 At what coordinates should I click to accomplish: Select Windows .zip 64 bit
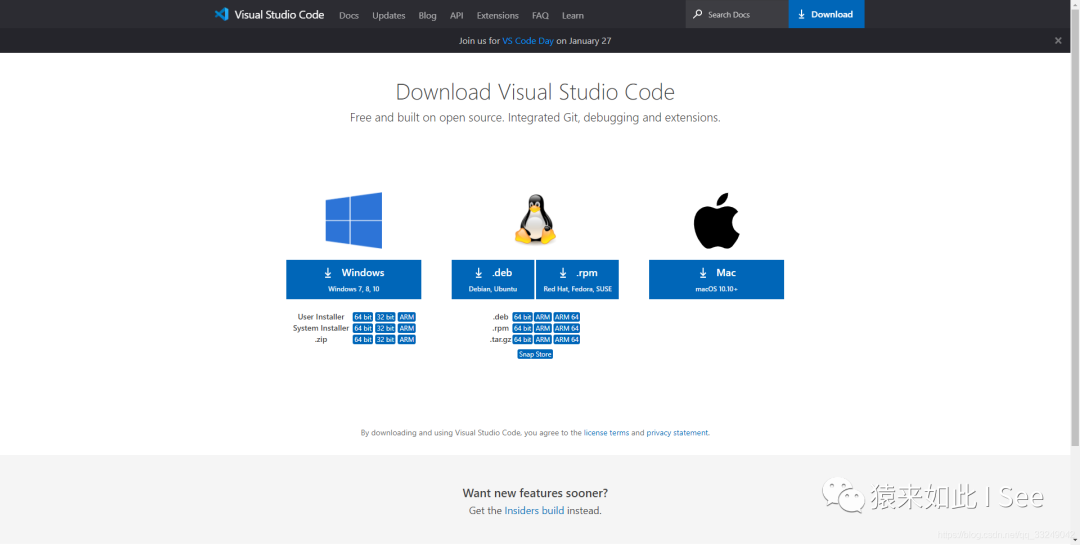(362, 340)
